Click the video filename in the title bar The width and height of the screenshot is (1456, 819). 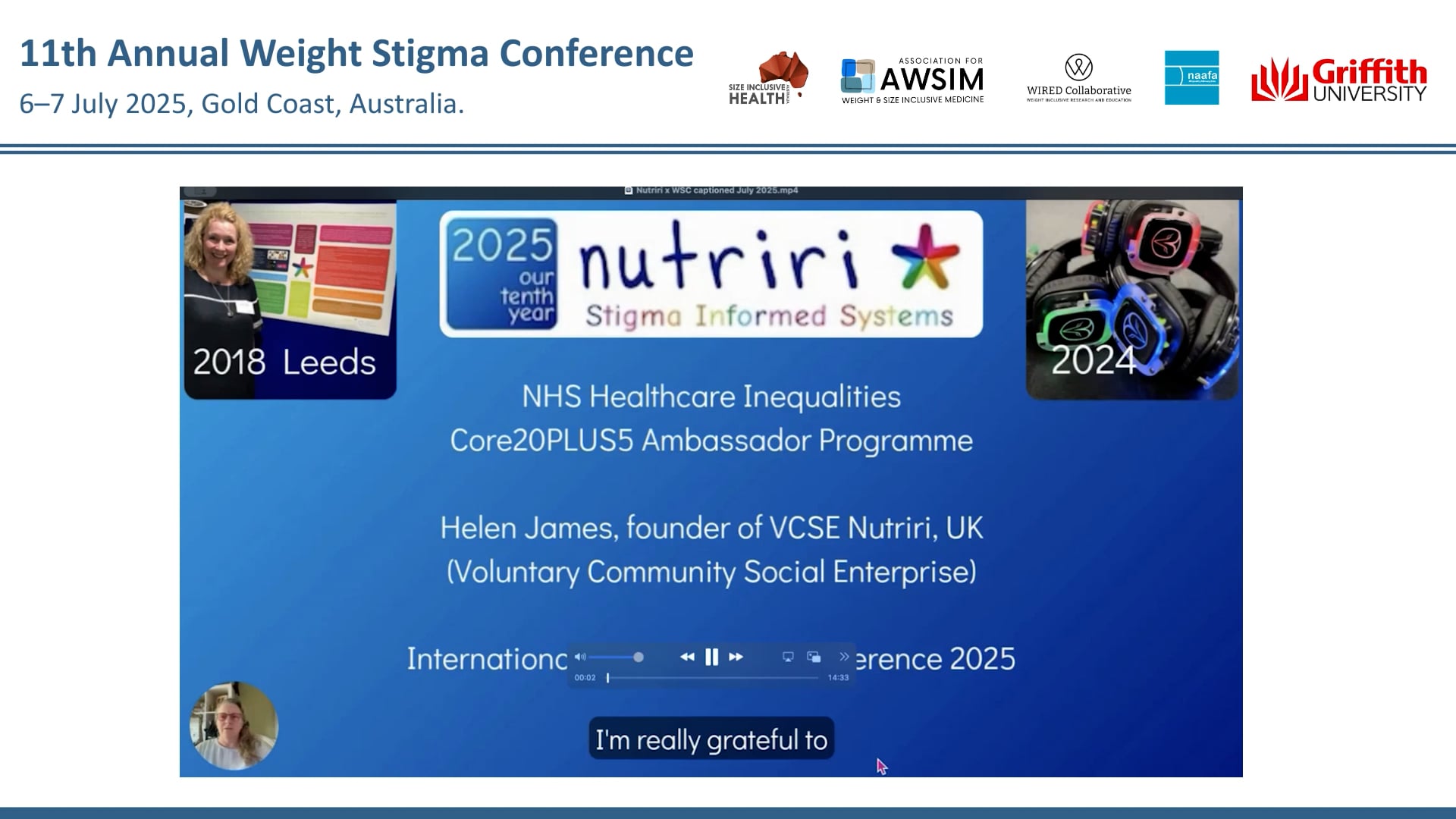pyautogui.click(x=717, y=191)
